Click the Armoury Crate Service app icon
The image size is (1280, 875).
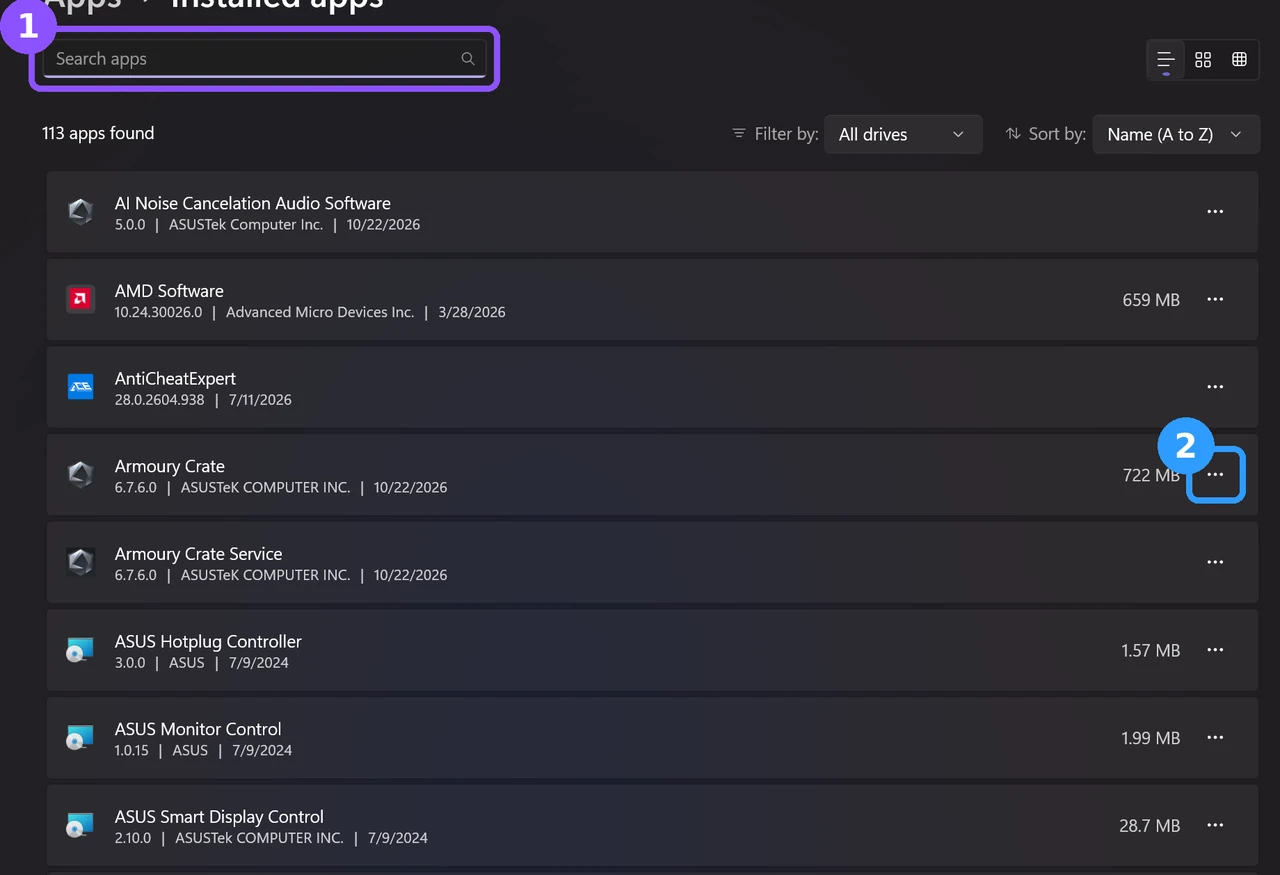pyautogui.click(x=80, y=563)
